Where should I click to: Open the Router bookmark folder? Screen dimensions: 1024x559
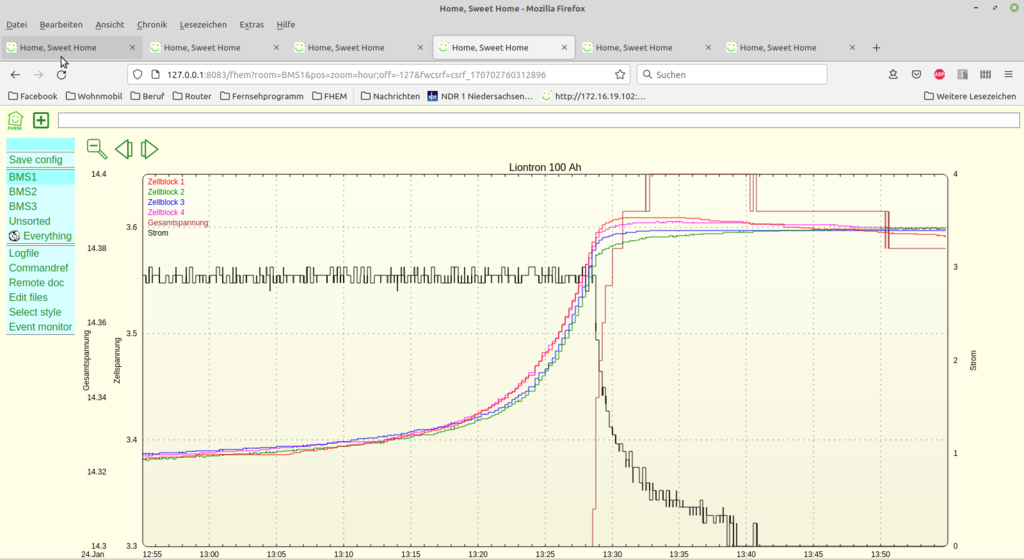coord(192,96)
